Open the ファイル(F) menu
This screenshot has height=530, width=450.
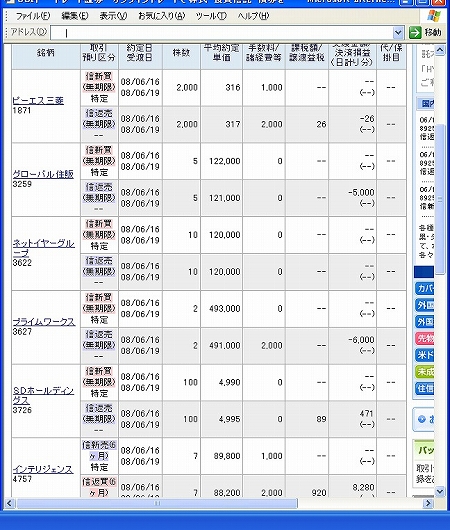coord(32,16)
